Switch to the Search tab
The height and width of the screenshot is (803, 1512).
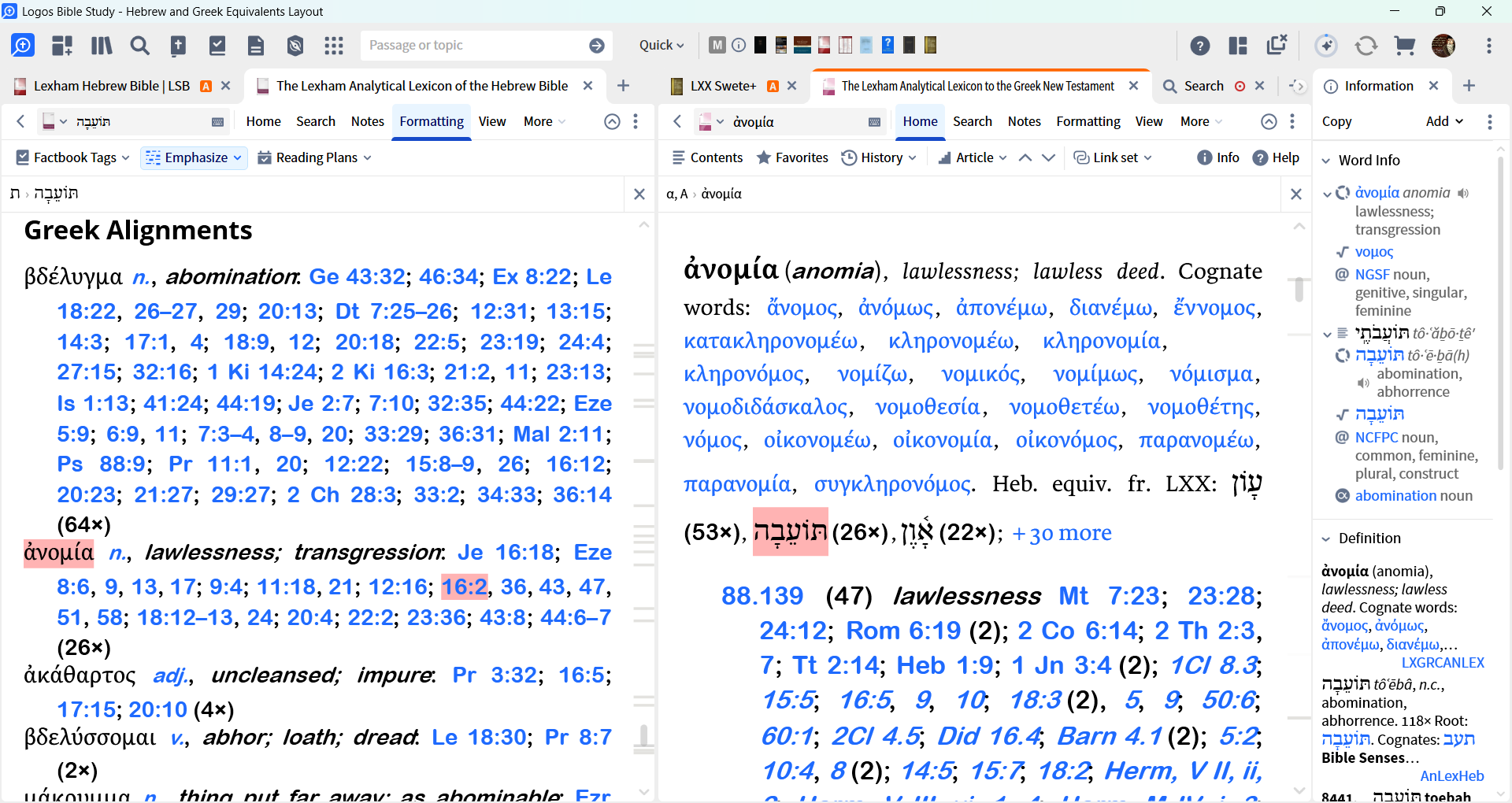(x=1204, y=86)
